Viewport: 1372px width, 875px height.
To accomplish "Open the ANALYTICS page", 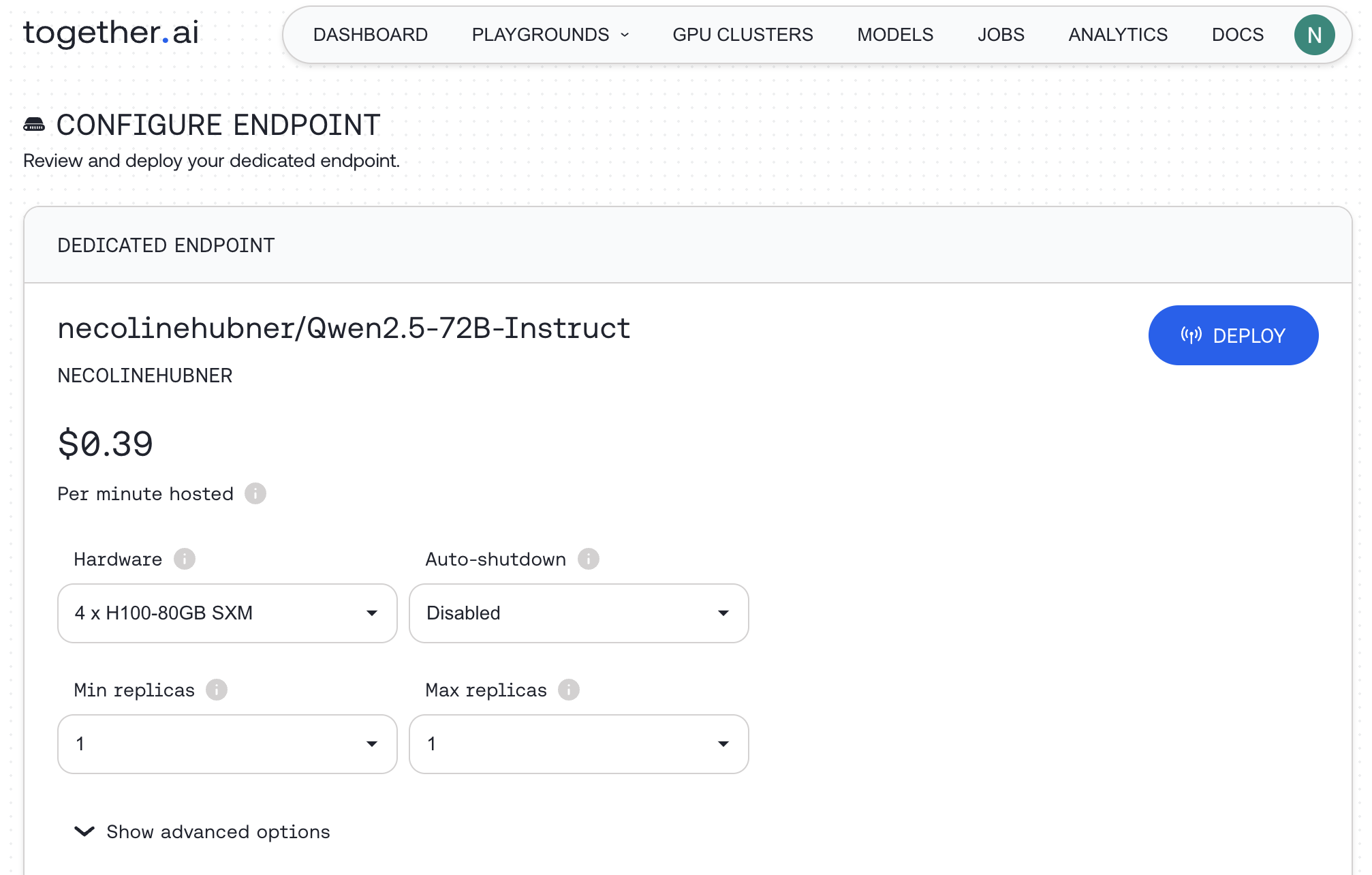I will [x=1117, y=34].
